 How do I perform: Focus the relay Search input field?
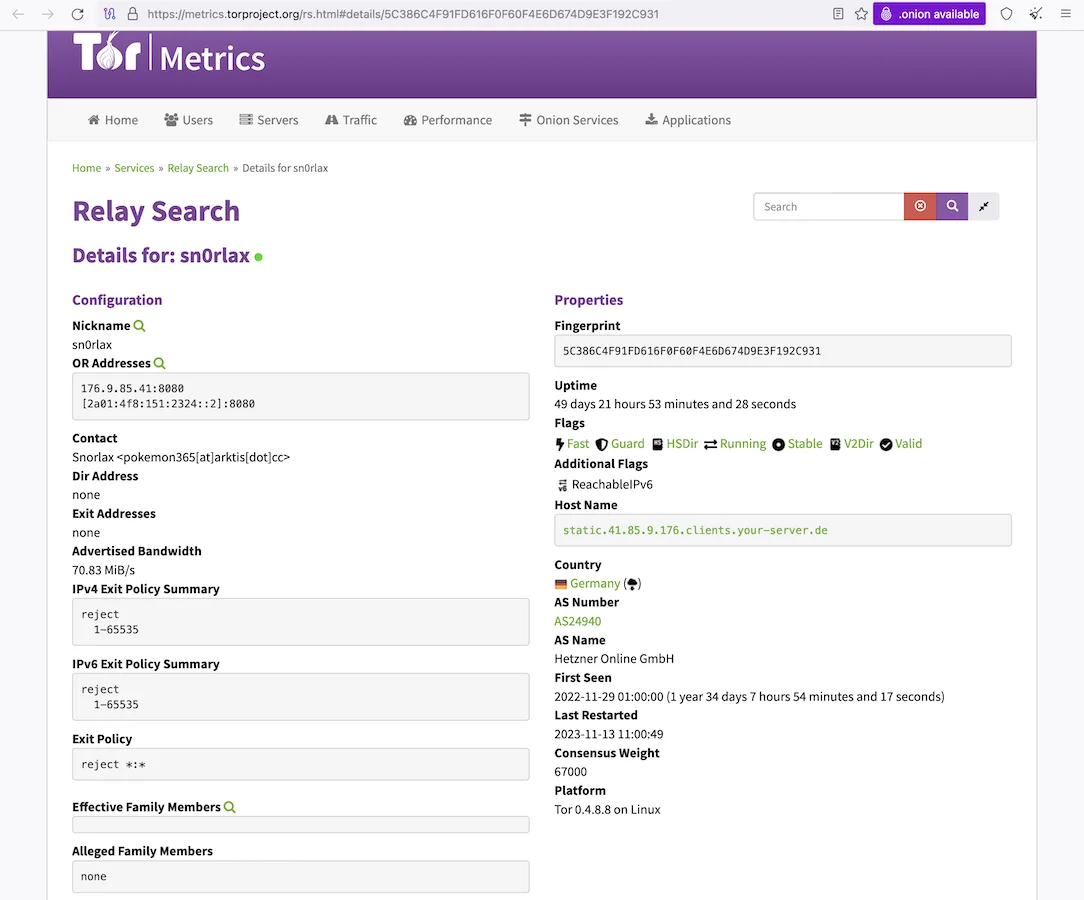point(828,206)
